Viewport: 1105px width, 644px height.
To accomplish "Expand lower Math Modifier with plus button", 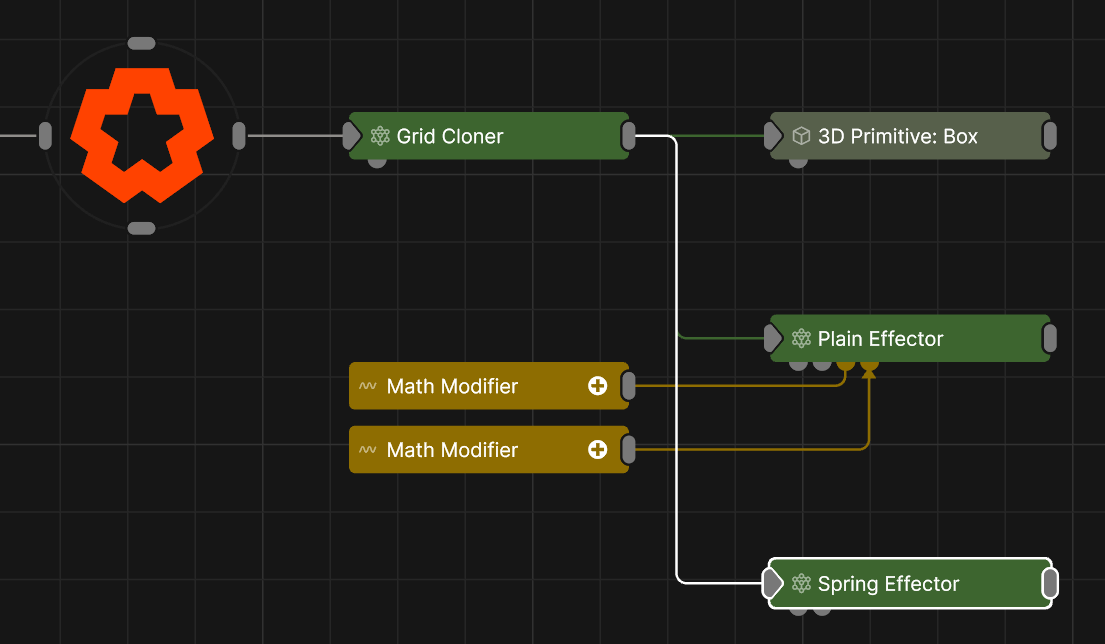I will 598,450.
